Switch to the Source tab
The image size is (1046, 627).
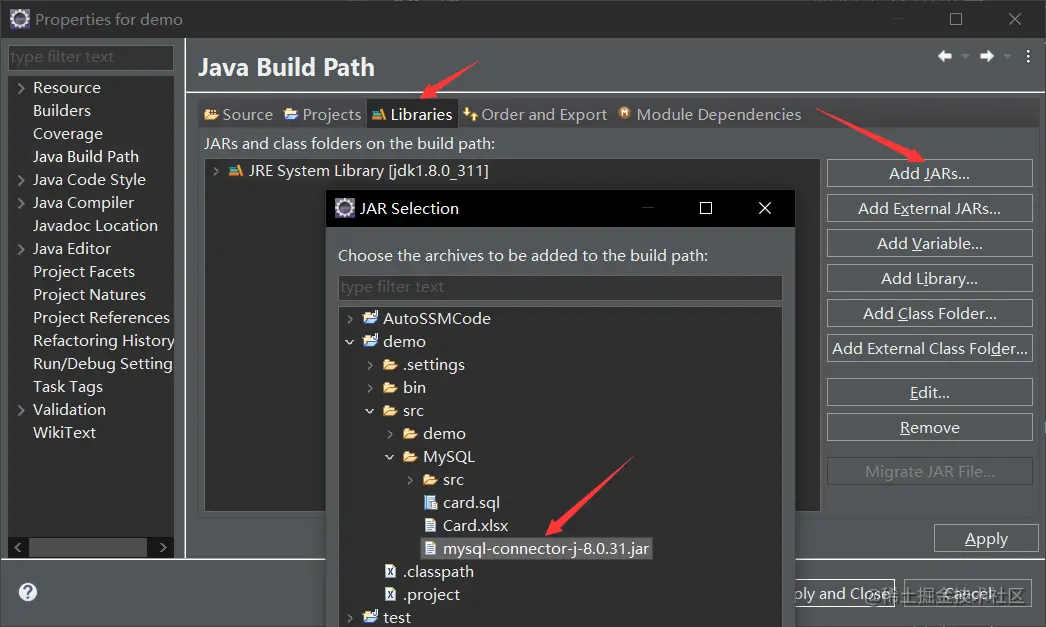(x=238, y=115)
